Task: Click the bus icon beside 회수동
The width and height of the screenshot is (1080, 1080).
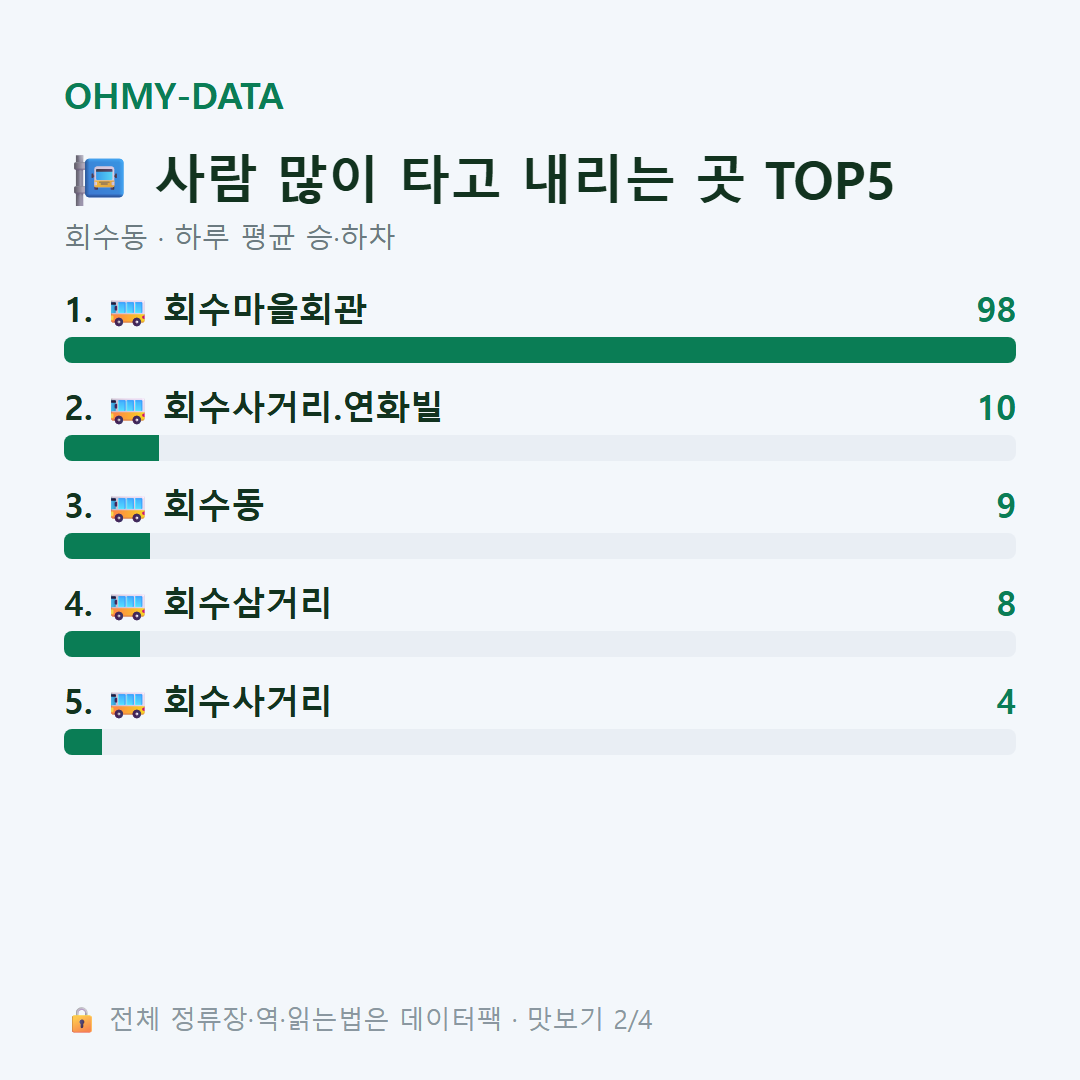Action: click(x=128, y=508)
